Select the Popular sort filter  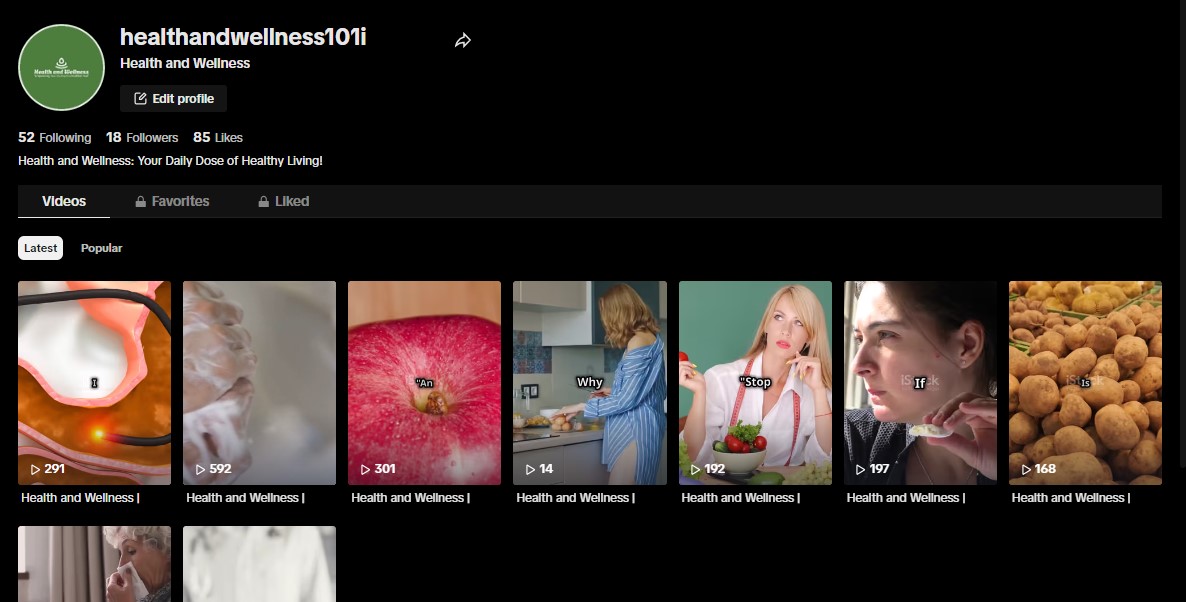click(x=101, y=248)
